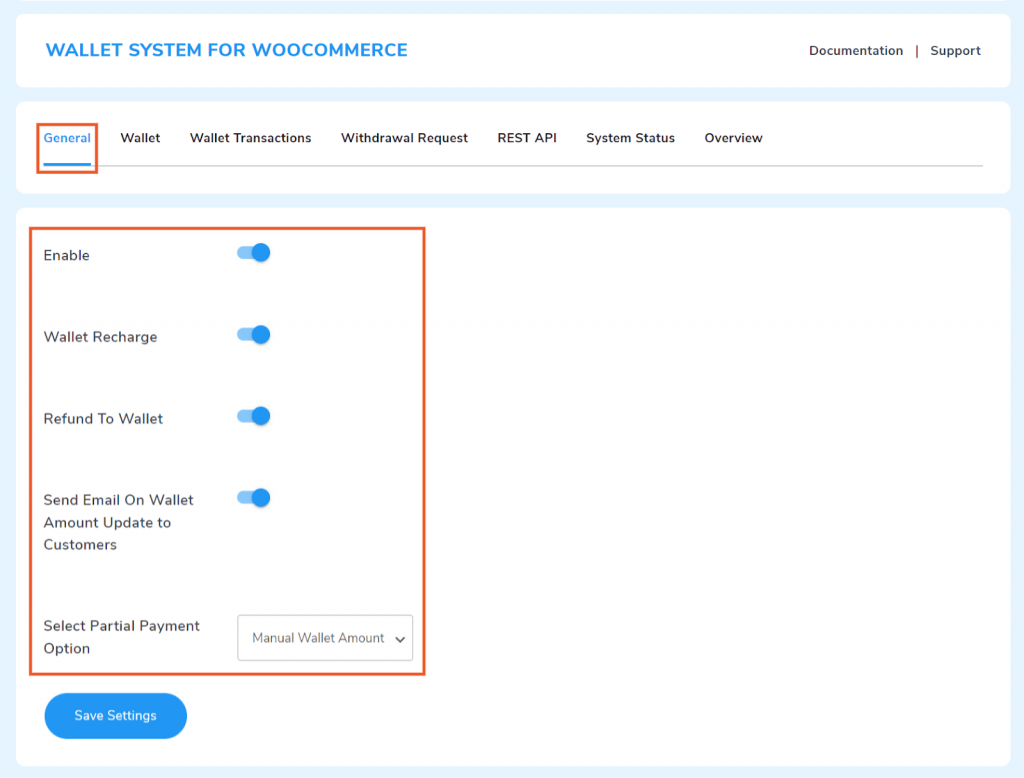Disable the Wallet Recharge switch
This screenshot has height=778, width=1024.
[253, 334]
